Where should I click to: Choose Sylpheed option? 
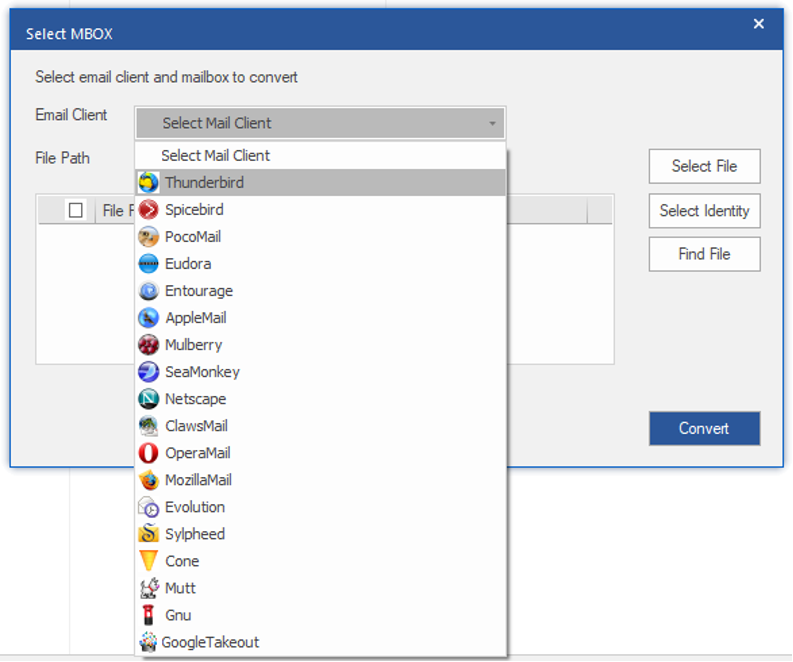click(x=320, y=534)
